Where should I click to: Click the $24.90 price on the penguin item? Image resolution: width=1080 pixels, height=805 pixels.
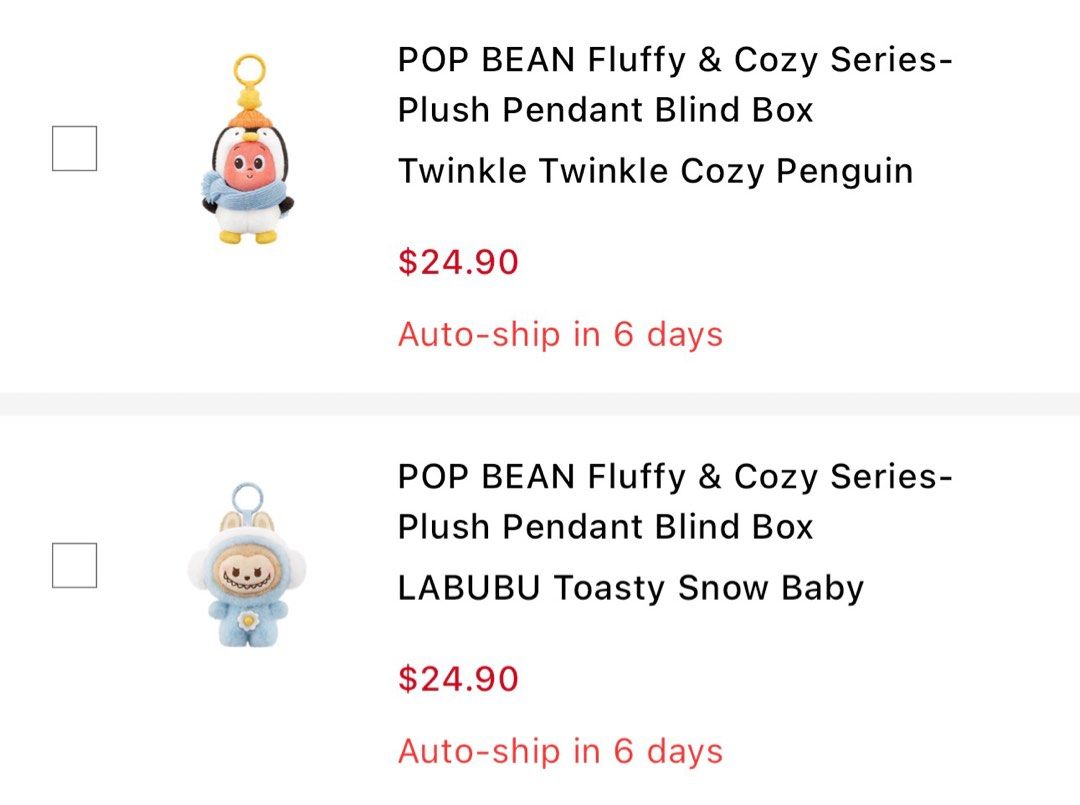click(458, 262)
